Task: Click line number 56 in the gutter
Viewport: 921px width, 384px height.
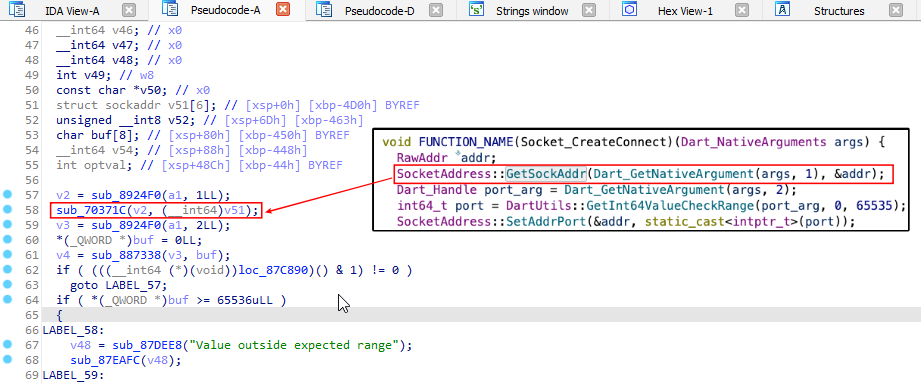Action: pyautogui.click(x=32, y=180)
